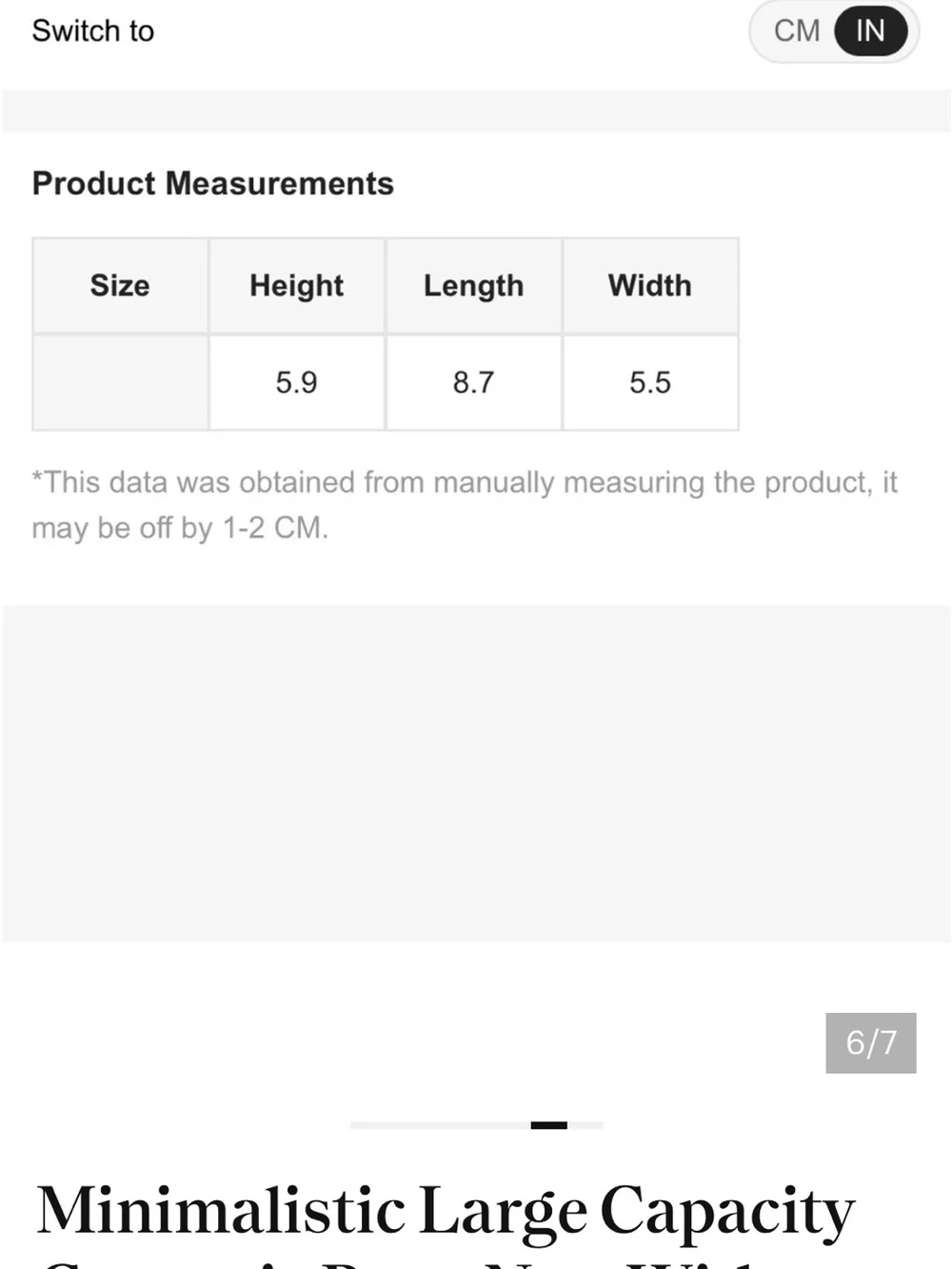Click the Product Measurements heading

pyautogui.click(x=213, y=183)
